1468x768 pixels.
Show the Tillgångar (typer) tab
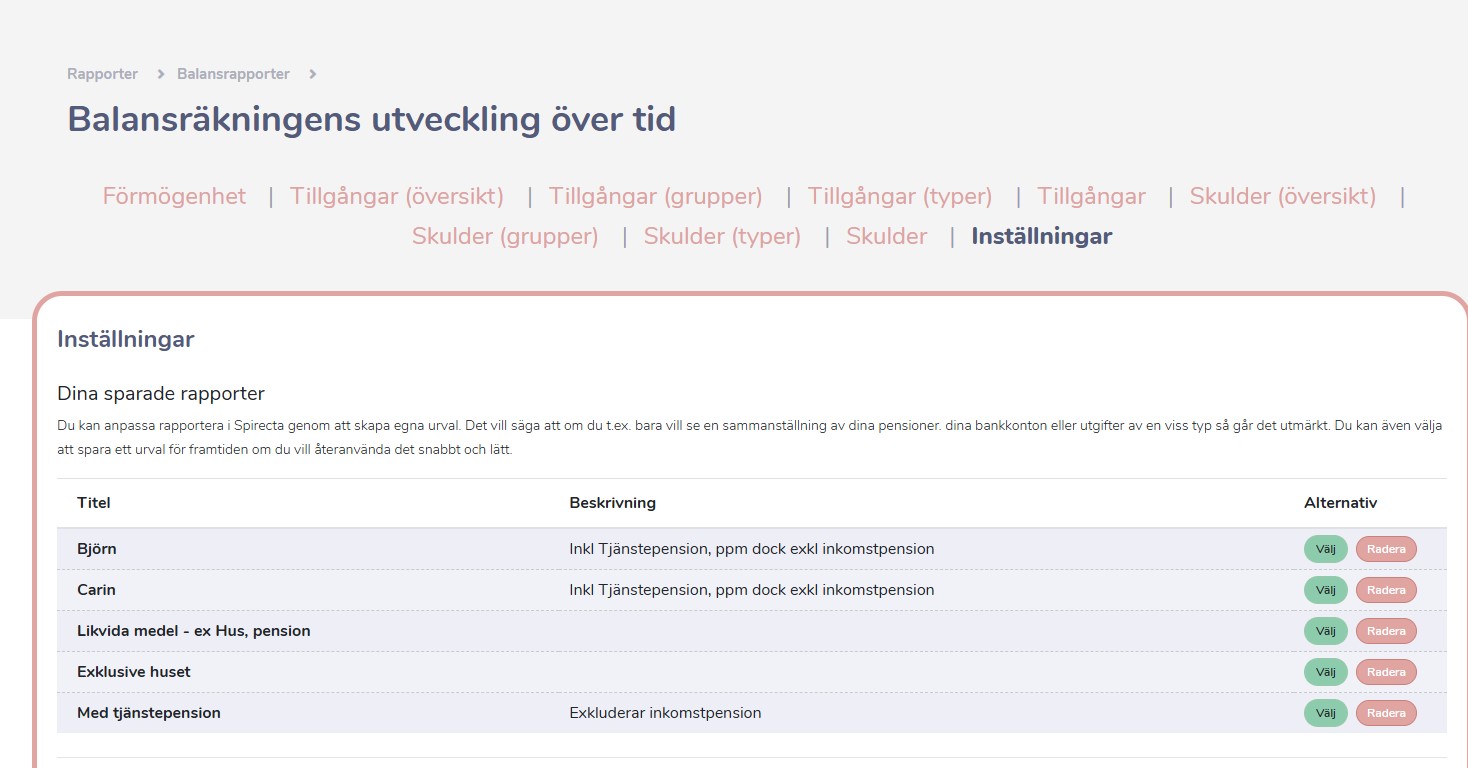(x=899, y=196)
